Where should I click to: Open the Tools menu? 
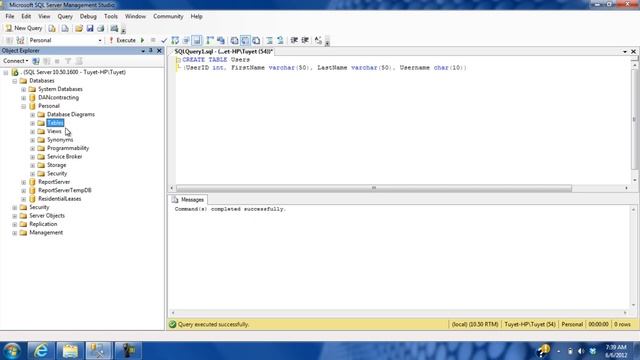click(x=111, y=16)
